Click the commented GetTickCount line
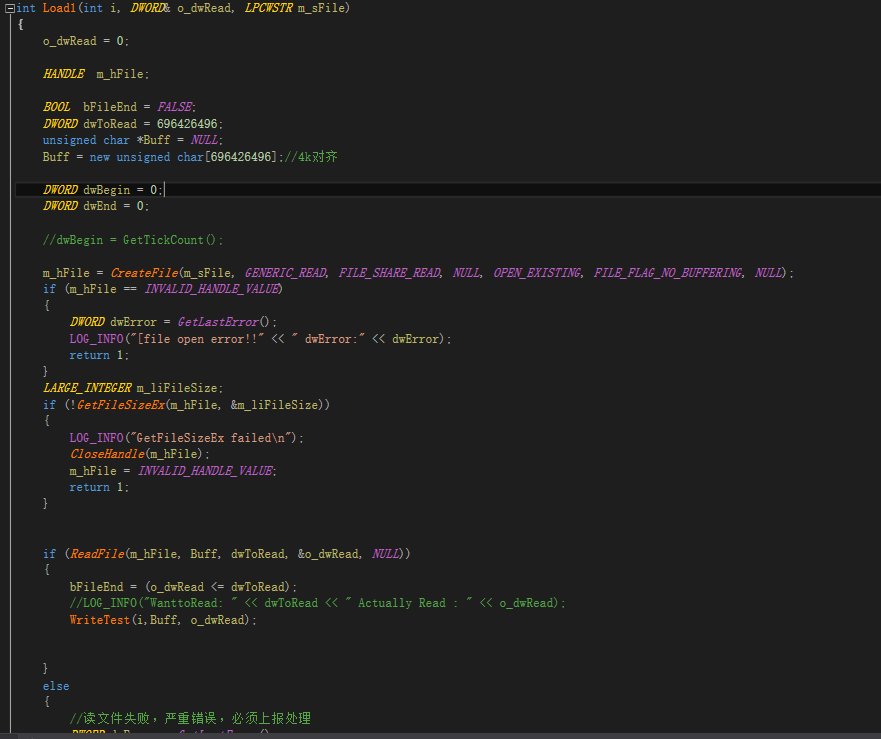The width and height of the screenshot is (881, 739). 135,239
